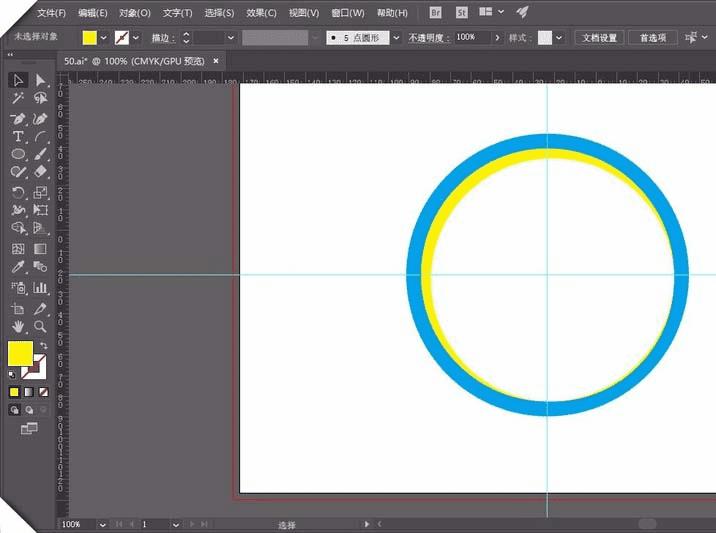Switch to Color fill mode button

click(x=14, y=392)
